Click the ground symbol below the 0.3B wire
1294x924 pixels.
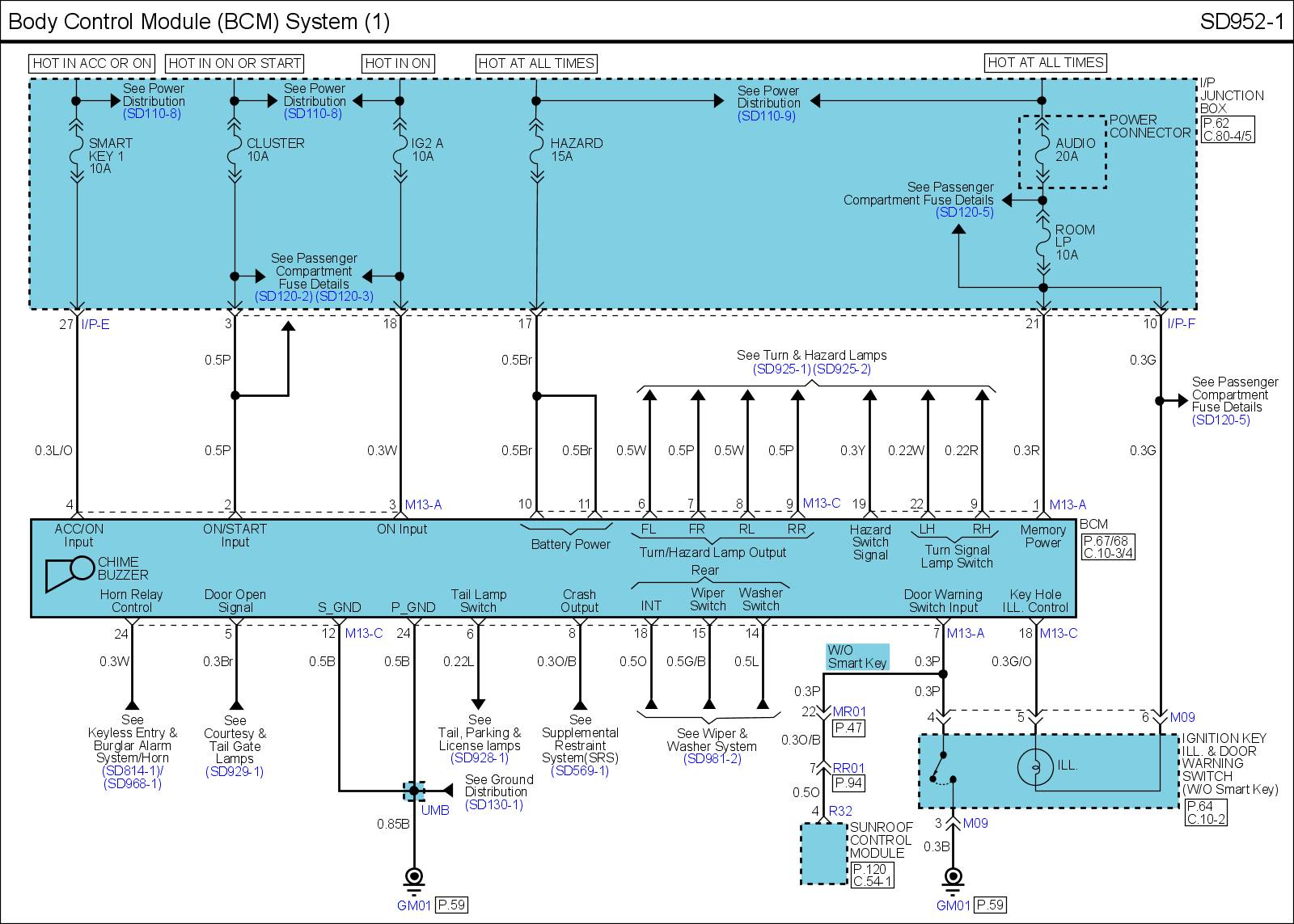tap(954, 878)
